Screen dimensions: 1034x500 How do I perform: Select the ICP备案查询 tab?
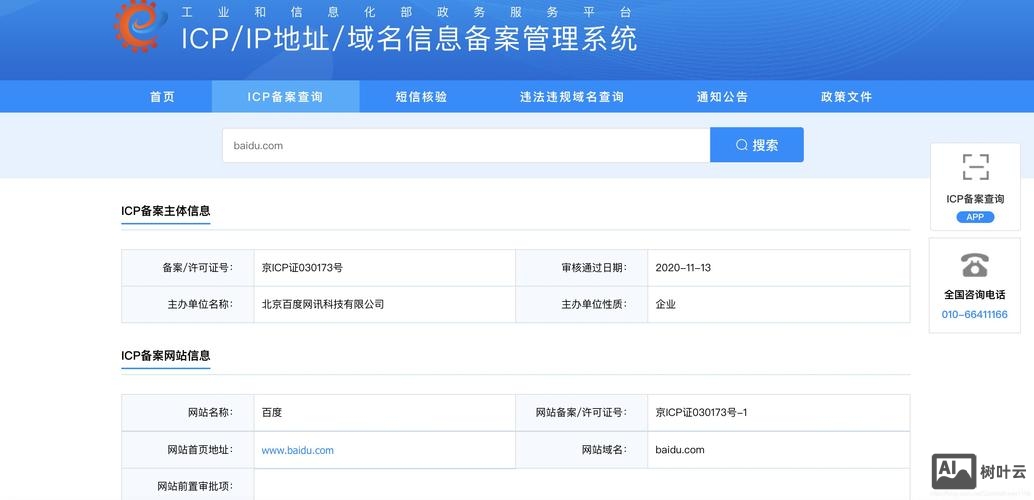(286, 97)
